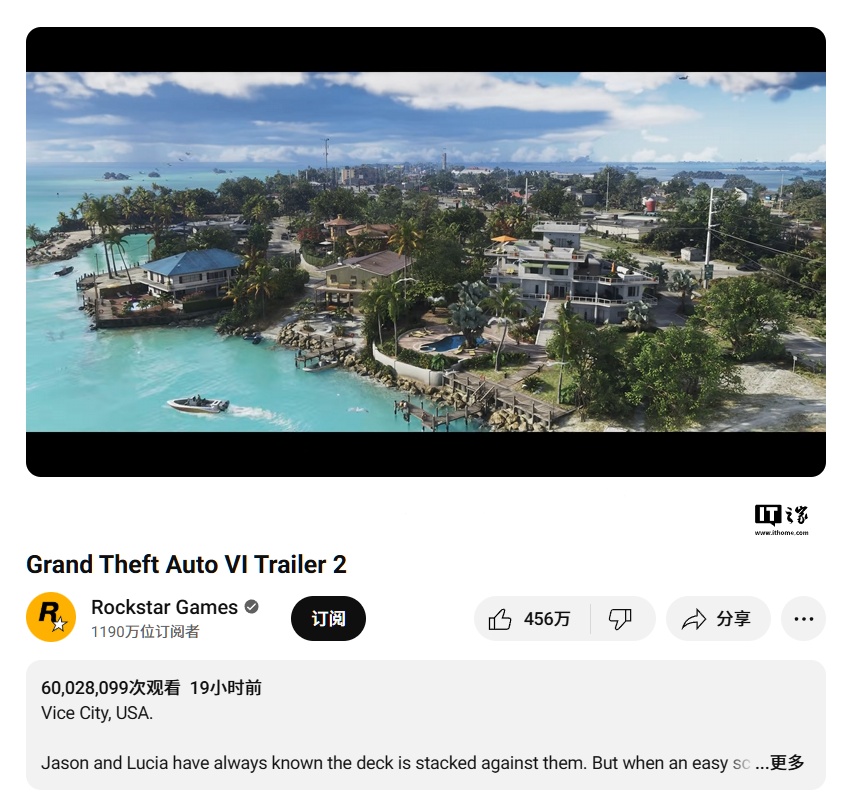The height and width of the screenshot is (795, 842).
Task: Click the Vice City, USA description line
Action: click(97, 713)
